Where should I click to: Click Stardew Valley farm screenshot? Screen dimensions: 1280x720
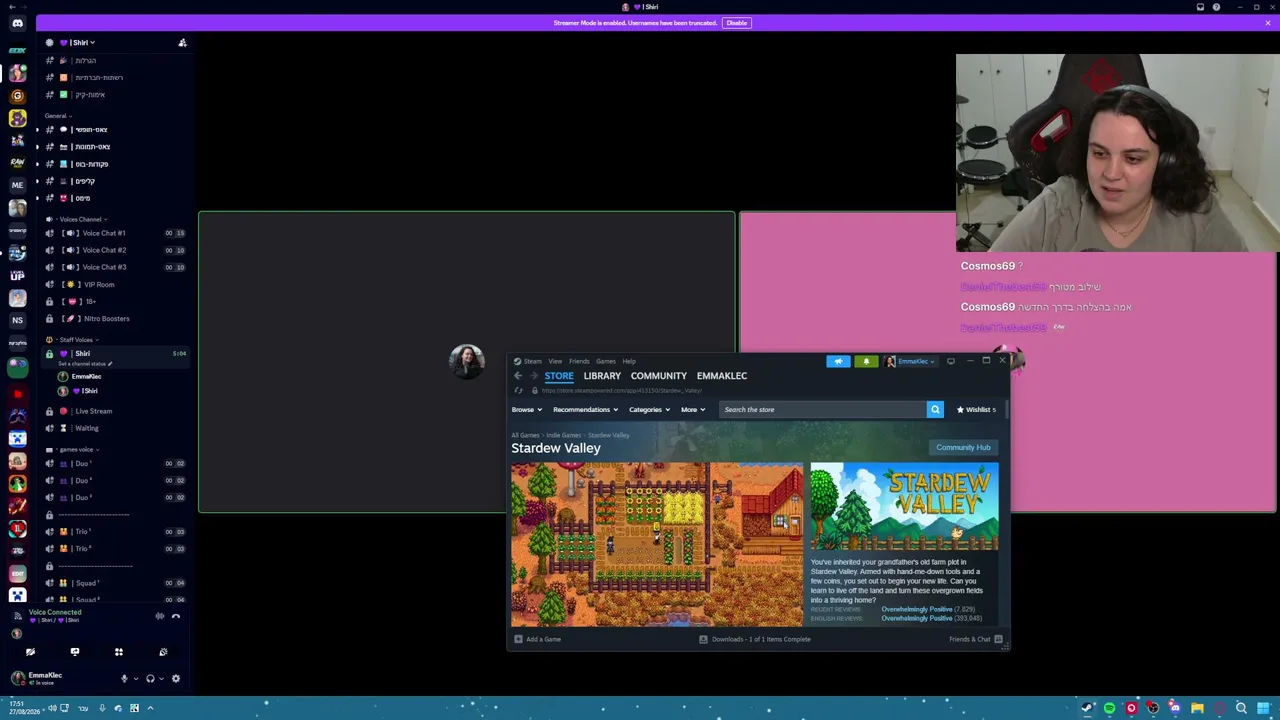coord(657,545)
